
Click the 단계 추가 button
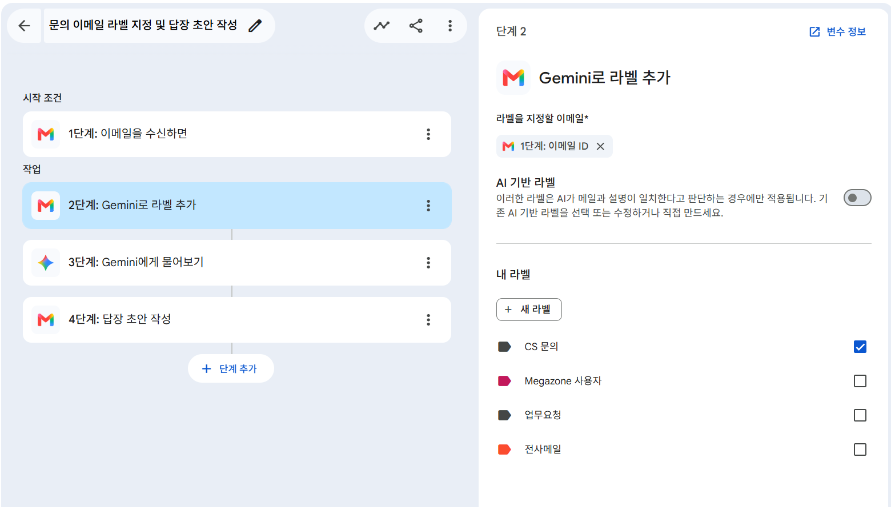pyautogui.click(x=231, y=369)
